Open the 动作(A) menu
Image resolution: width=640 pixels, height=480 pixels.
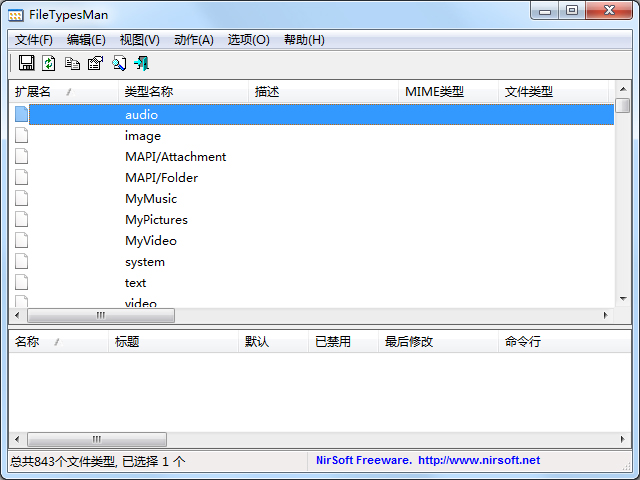[x=194, y=40]
